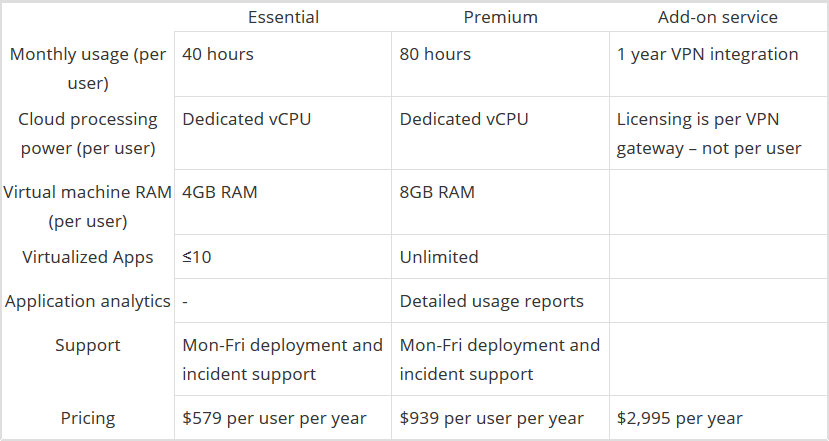Select Monthly usage (per user) row label
The image size is (829, 441).
[x=88, y=69]
